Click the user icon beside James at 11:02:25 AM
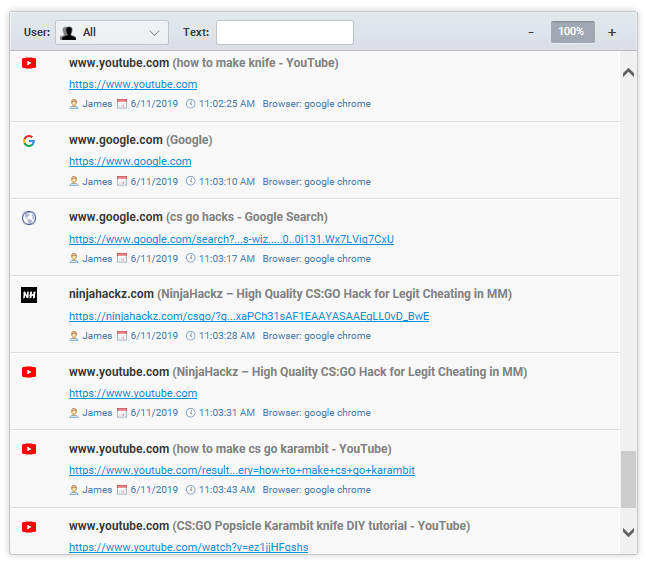 tap(74, 104)
